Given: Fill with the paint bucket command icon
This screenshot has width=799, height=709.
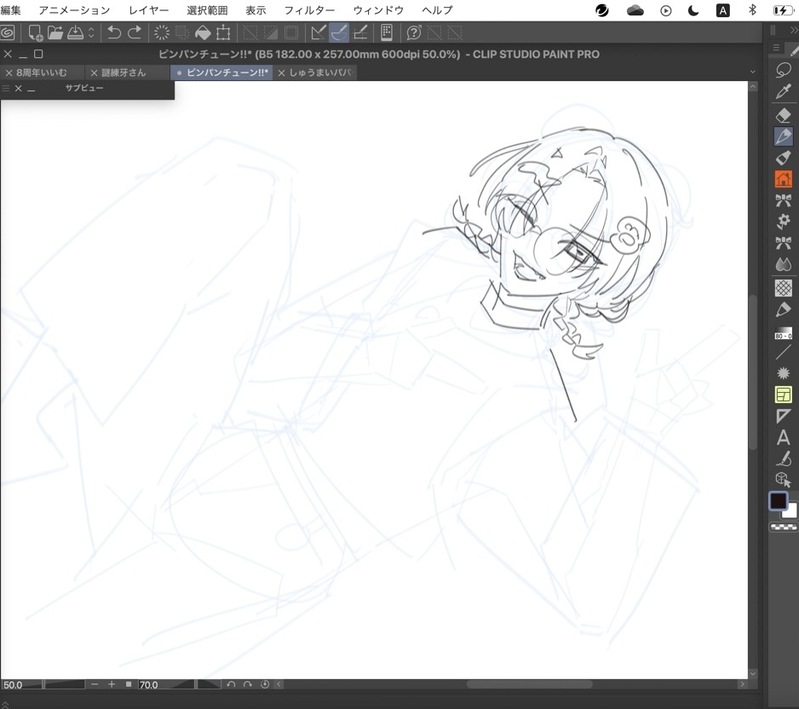Looking at the screenshot, I should [203, 33].
